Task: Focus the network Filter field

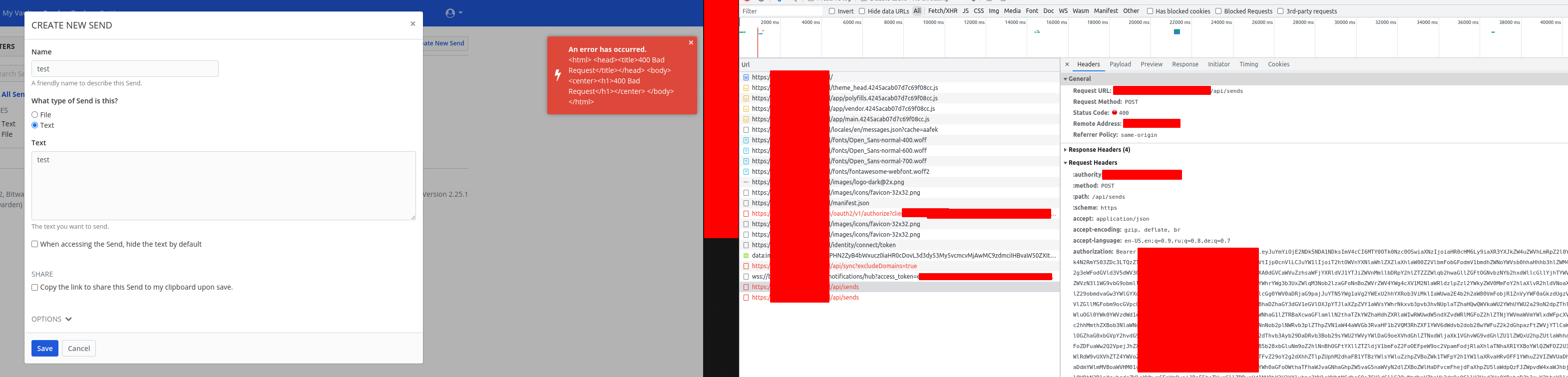Action: pyautogui.click(x=782, y=11)
